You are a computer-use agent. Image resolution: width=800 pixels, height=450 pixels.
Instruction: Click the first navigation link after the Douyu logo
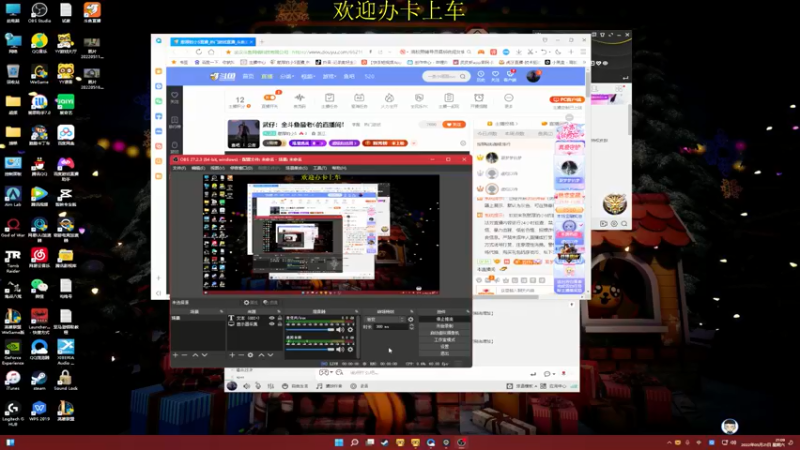[248, 76]
